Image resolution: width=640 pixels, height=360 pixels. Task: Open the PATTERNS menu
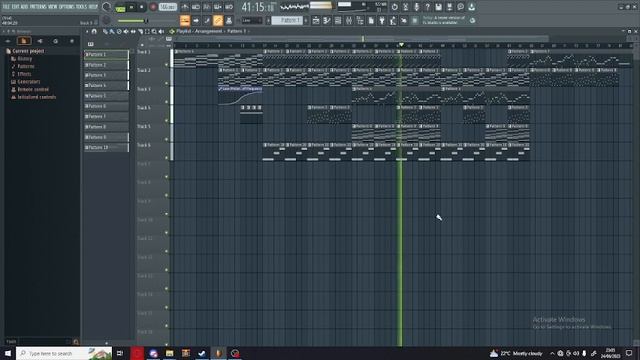[x=38, y=7]
